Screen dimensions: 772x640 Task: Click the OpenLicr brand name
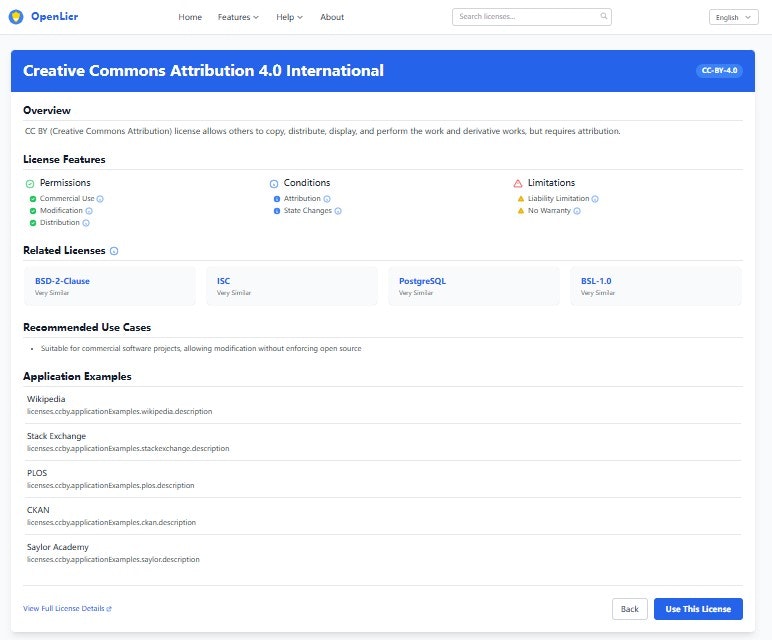point(54,16)
